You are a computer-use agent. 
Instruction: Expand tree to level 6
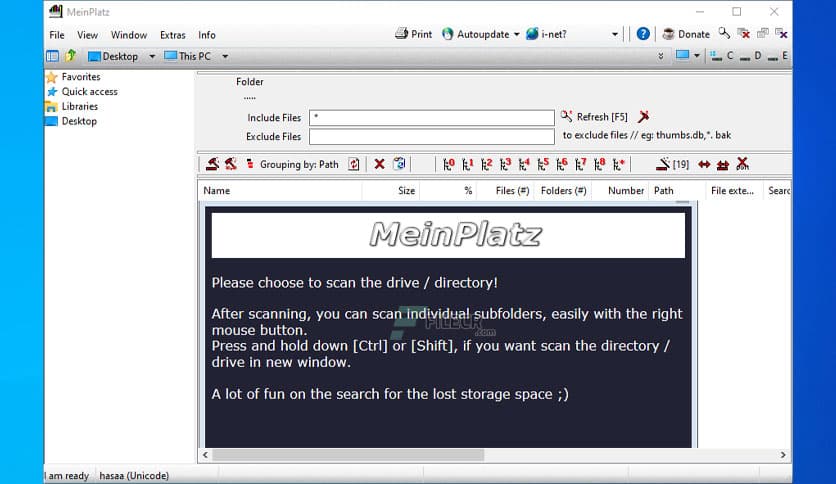(561, 164)
